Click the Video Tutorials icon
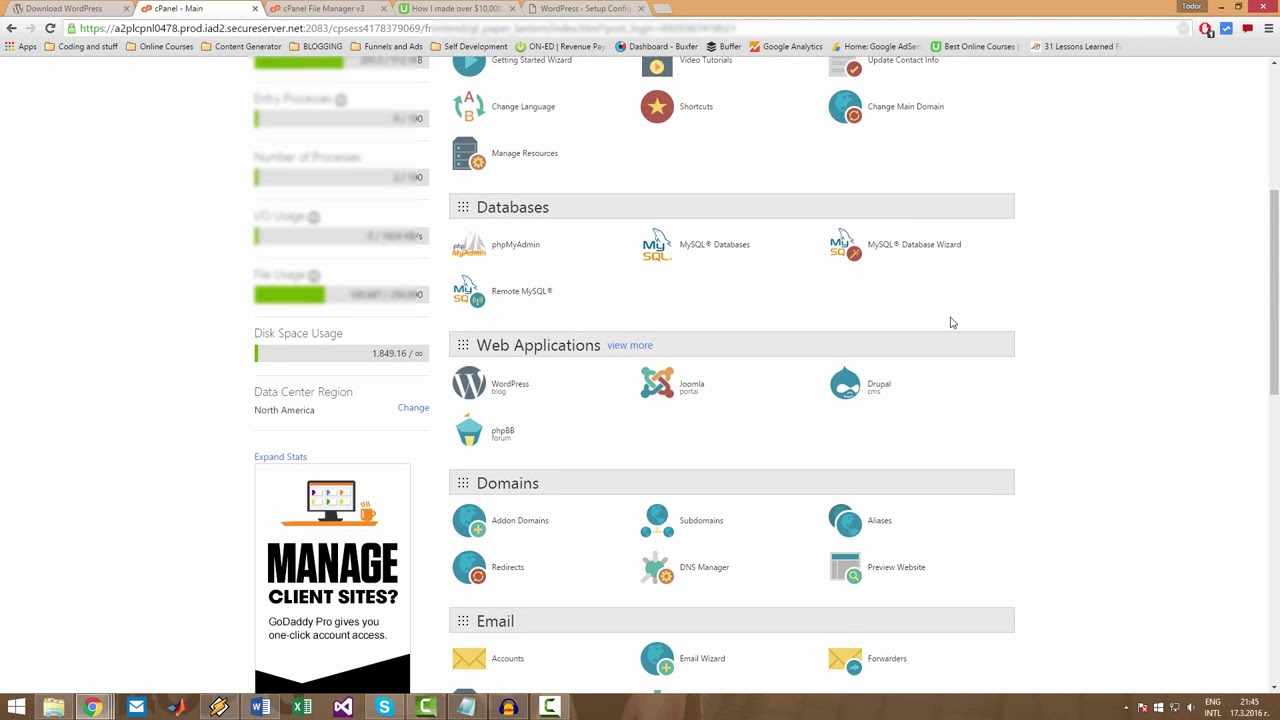 (x=657, y=66)
